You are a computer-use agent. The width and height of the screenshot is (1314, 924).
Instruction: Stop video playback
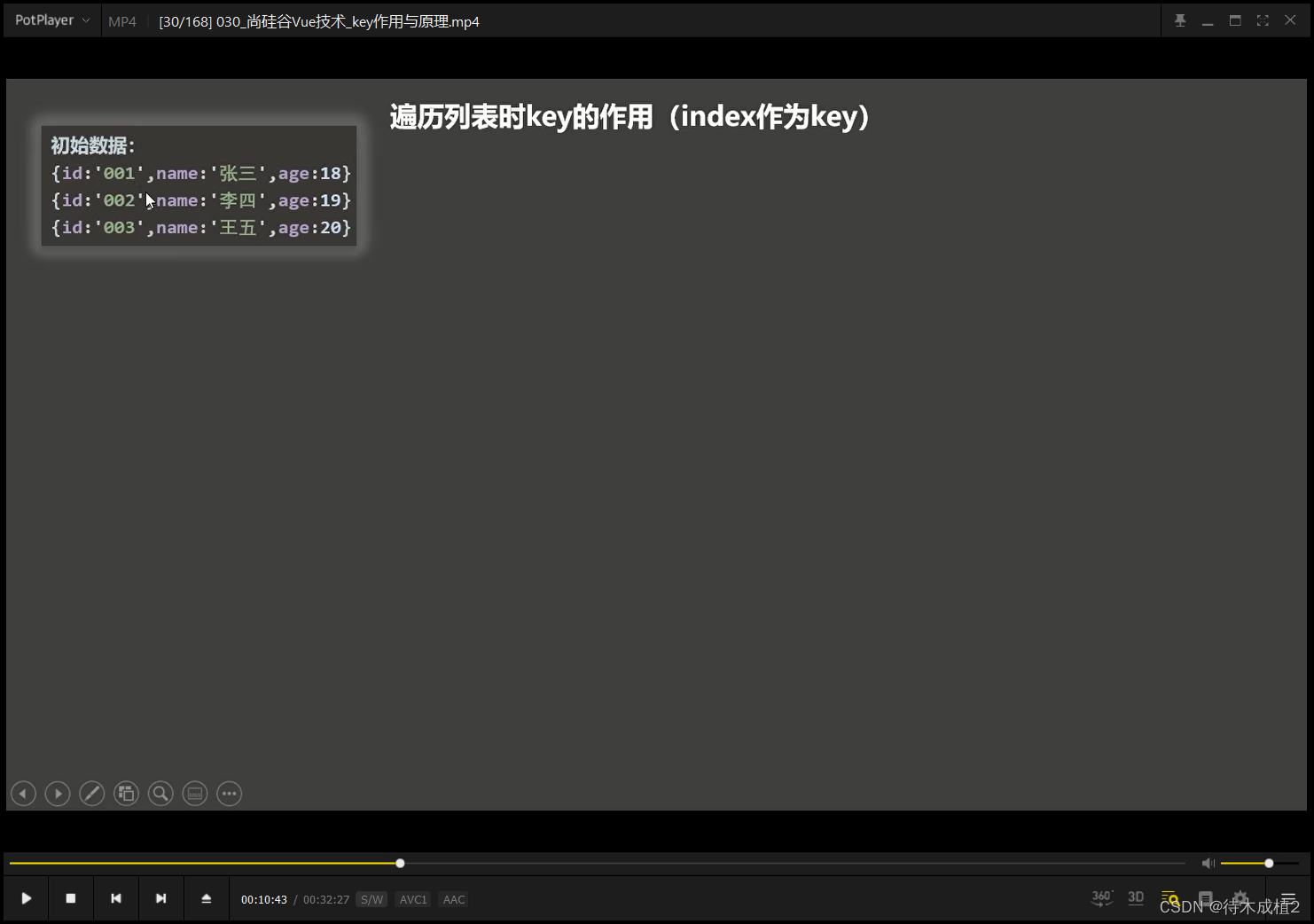click(71, 898)
